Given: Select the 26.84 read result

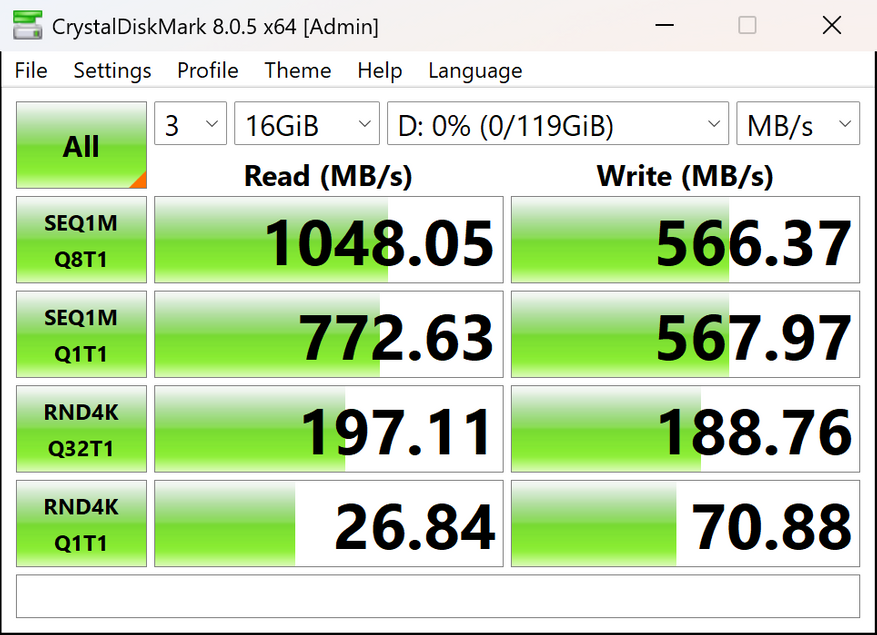Looking at the screenshot, I should (x=329, y=524).
